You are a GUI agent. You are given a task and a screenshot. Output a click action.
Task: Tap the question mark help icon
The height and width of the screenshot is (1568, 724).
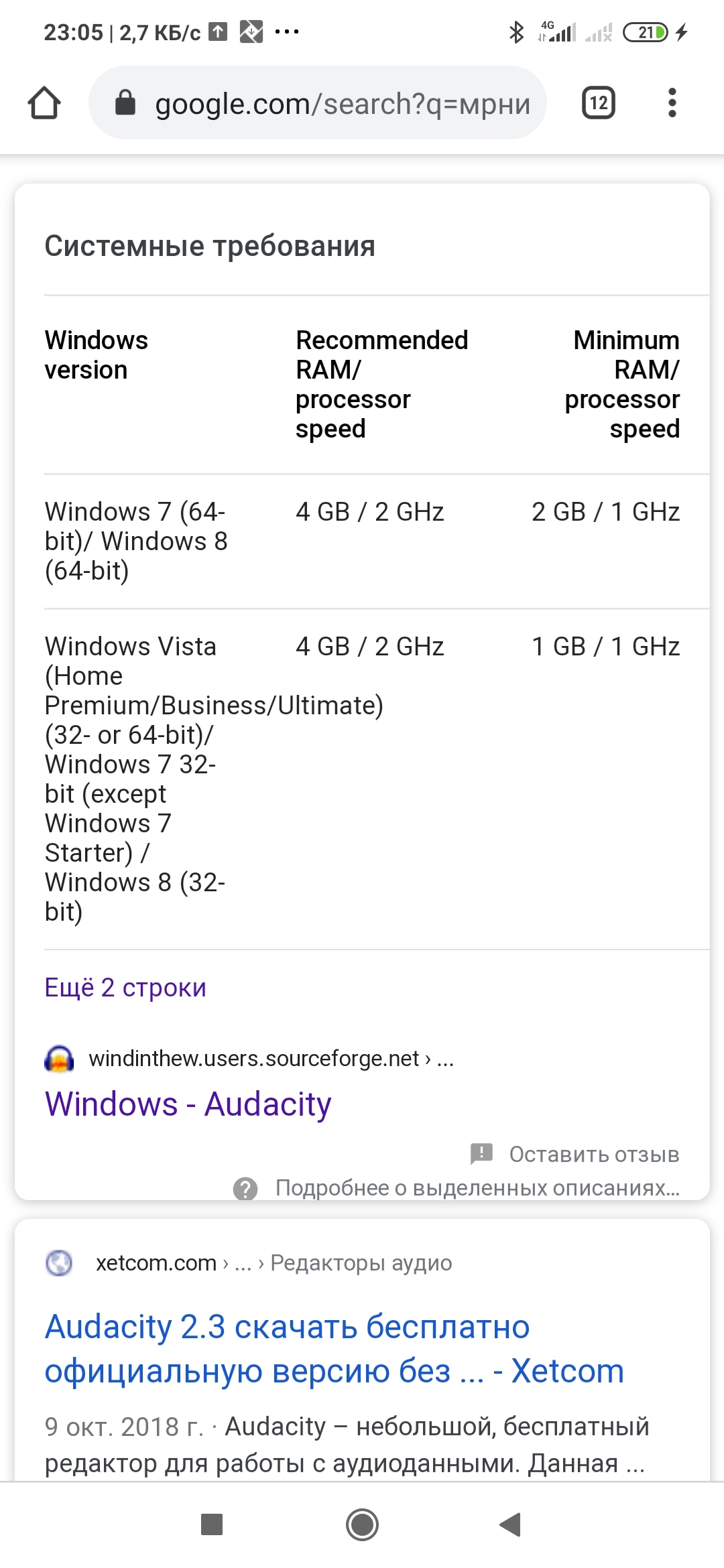[245, 1188]
